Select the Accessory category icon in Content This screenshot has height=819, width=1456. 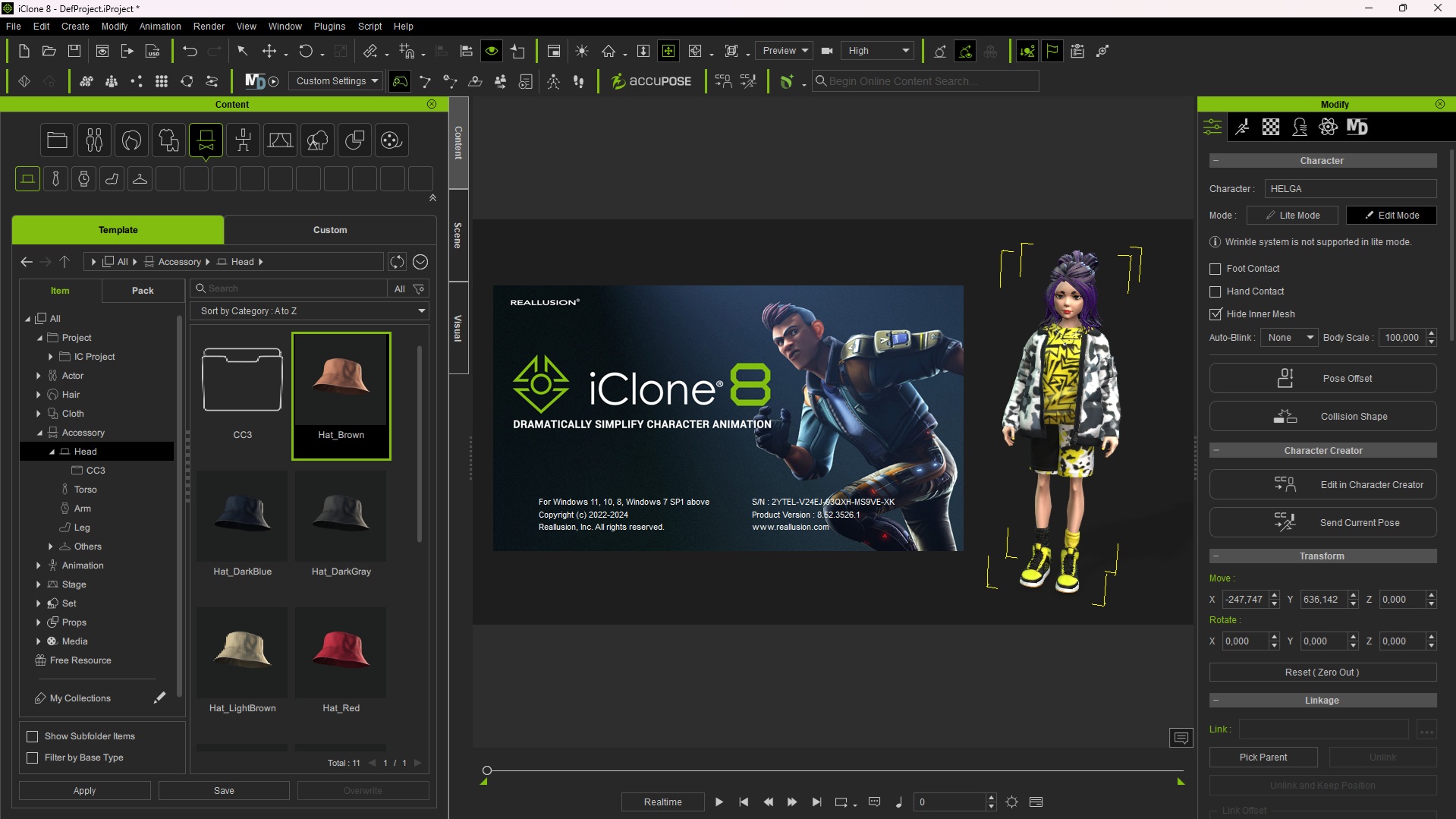pyautogui.click(x=206, y=140)
